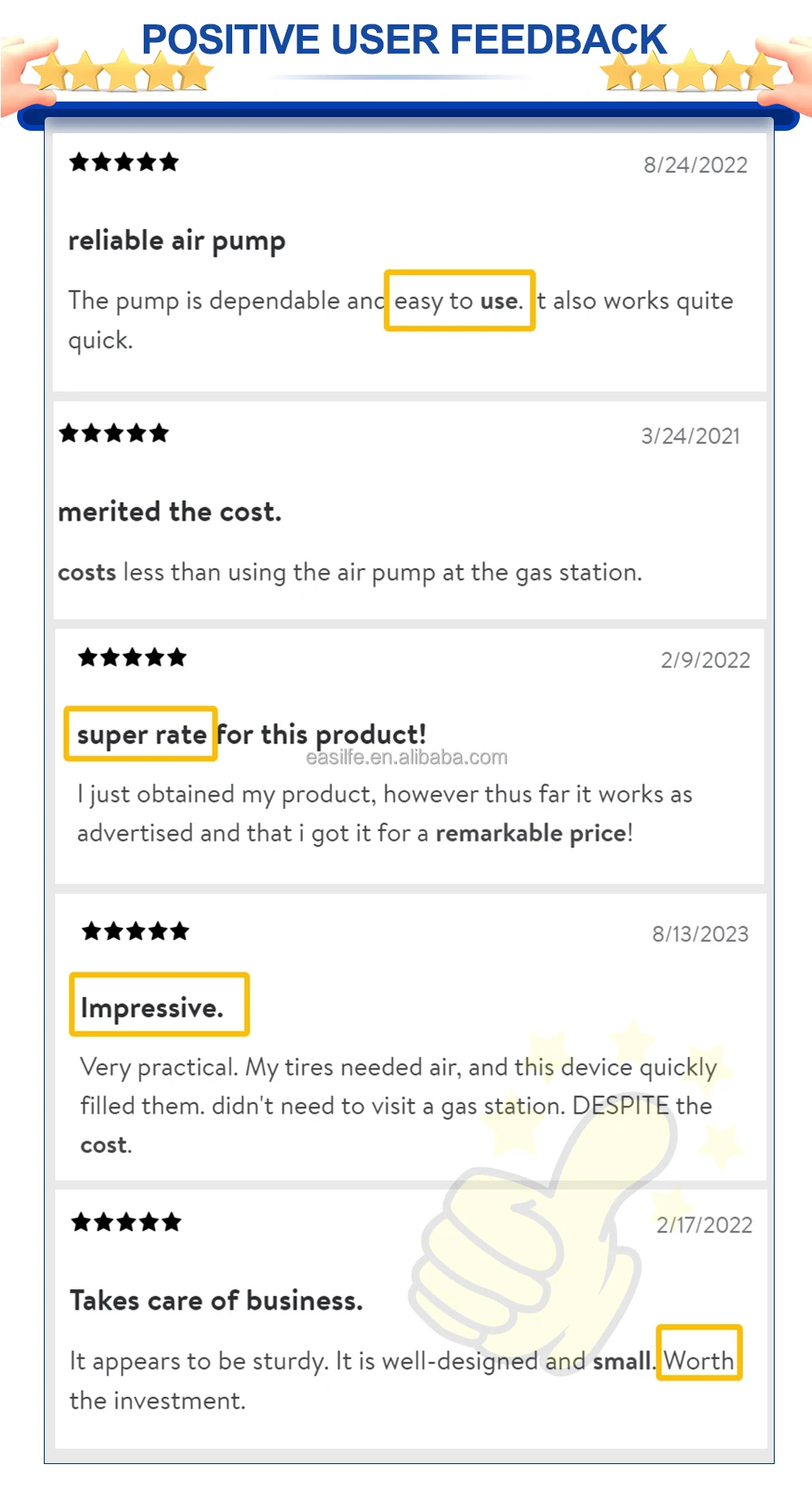
Task: Click the 8/13/2023 review date
Action: click(700, 934)
